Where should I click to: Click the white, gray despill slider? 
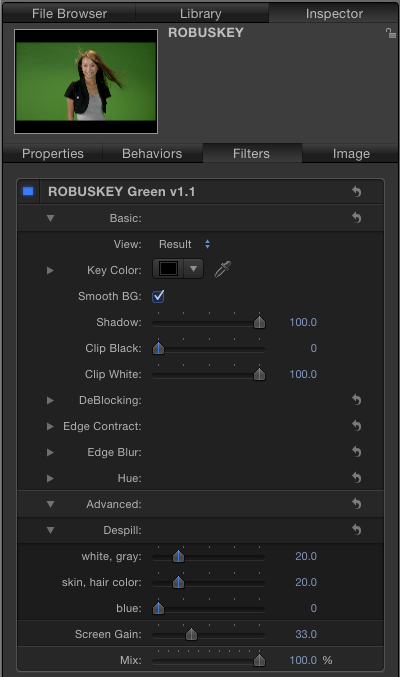178,556
